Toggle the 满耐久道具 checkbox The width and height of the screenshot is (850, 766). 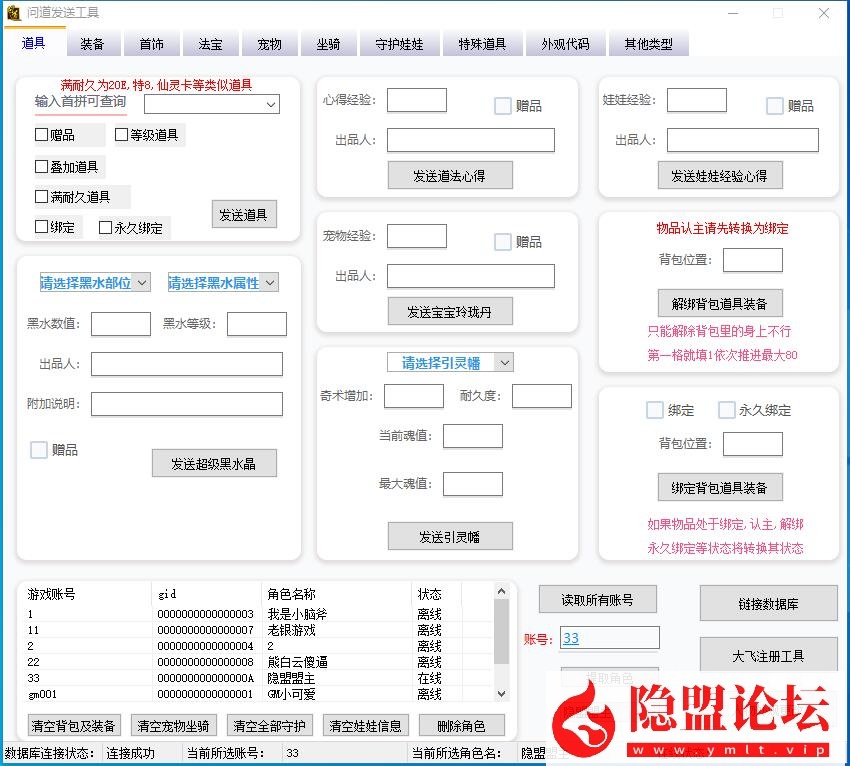42,197
